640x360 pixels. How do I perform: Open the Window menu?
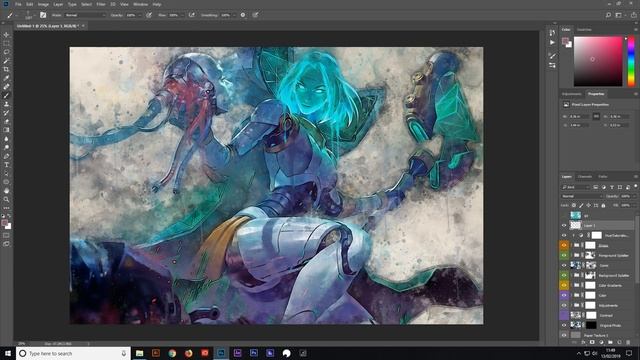pos(140,4)
